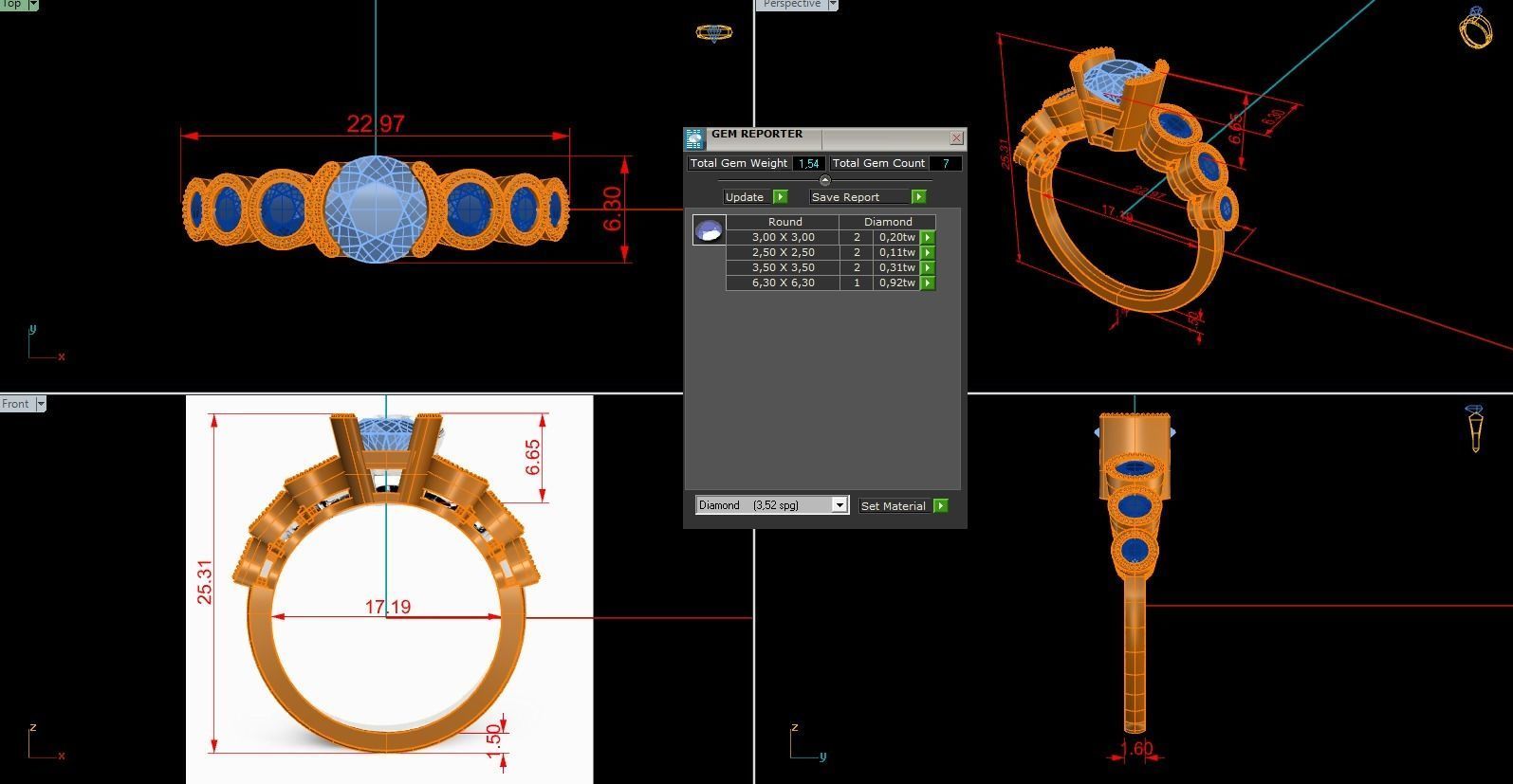The image size is (1513, 784).
Task: Click the Gem Reporter title bar icon
Action: click(x=694, y=139)
